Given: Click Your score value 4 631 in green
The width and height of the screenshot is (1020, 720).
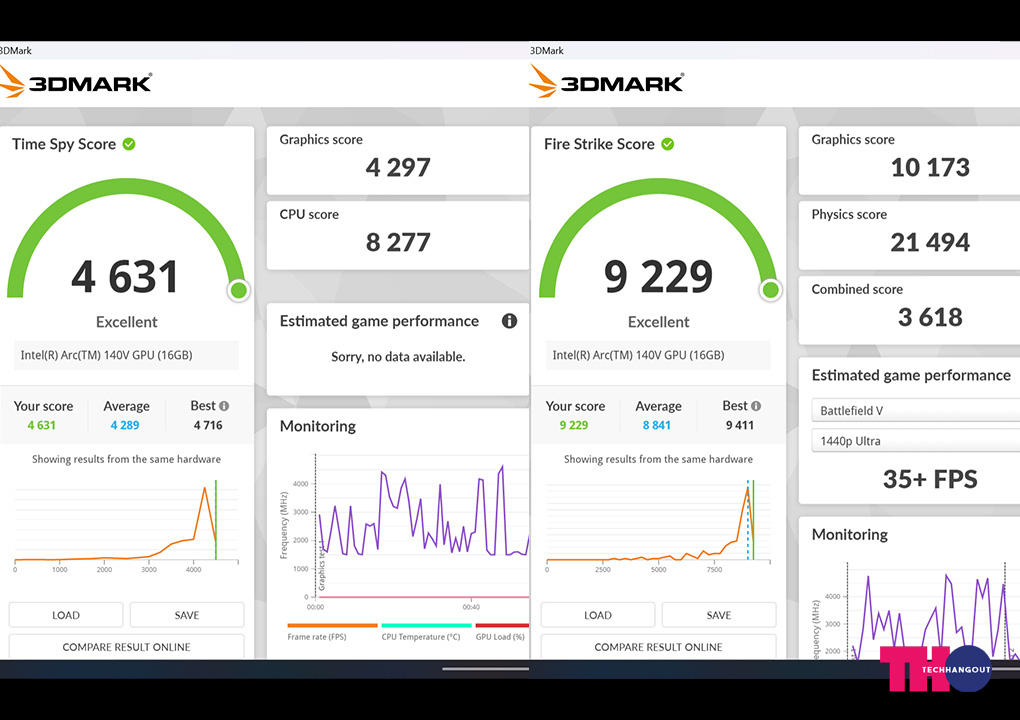Looking at the screenshot, I should (x=42, y=425).
